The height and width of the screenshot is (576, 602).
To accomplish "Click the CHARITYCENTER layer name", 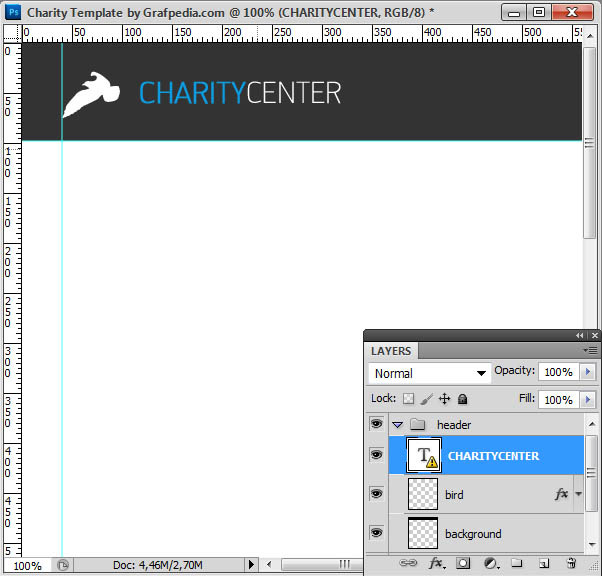I will click(493, 456).
